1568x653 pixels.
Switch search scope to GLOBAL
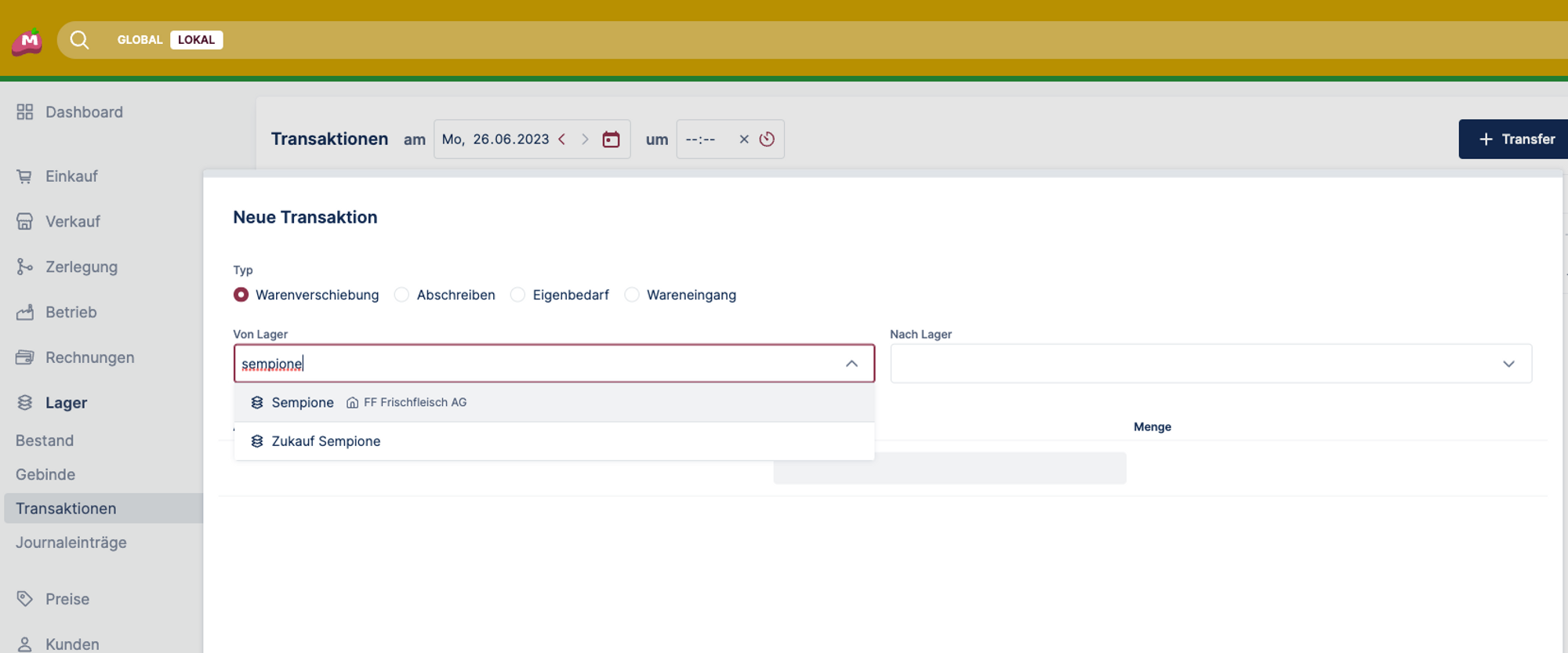coord(140,40)
